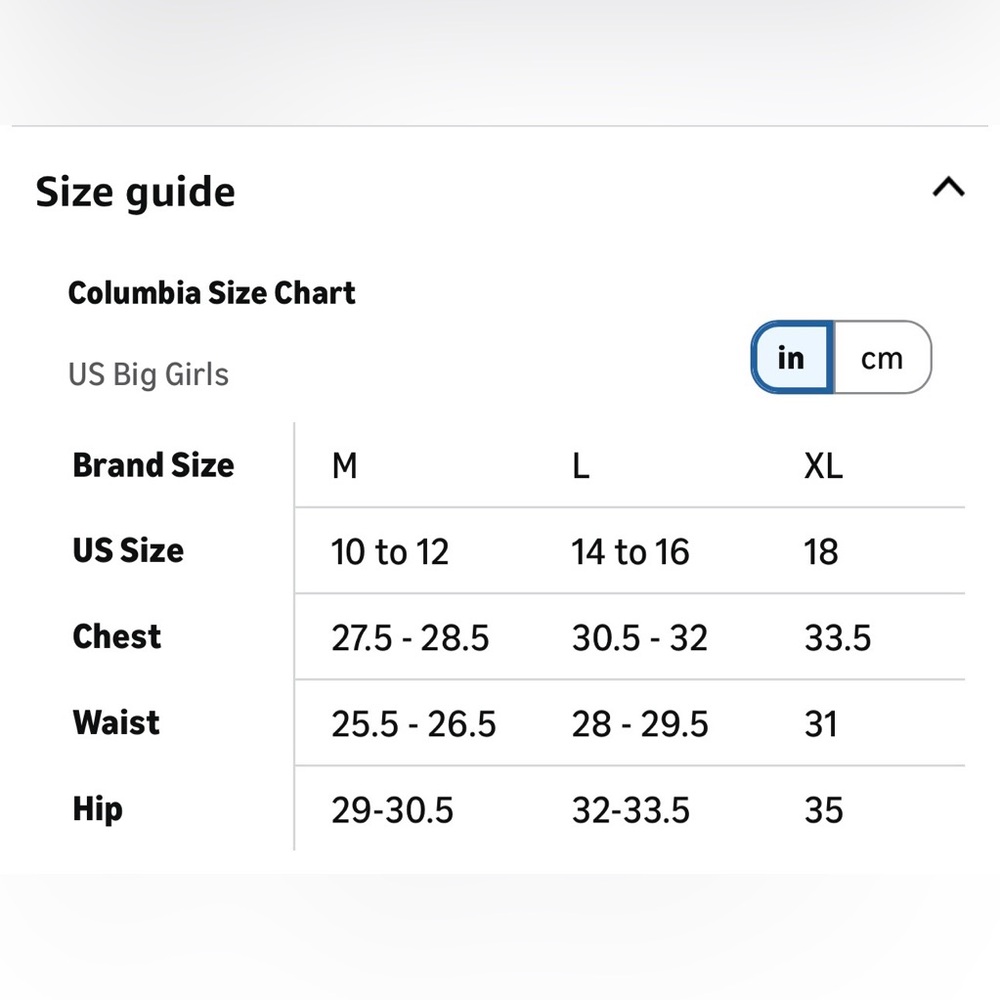Select inches unit toggle
The image size is (1000, 1000).
pyautogui.click(x=791, y=357)
